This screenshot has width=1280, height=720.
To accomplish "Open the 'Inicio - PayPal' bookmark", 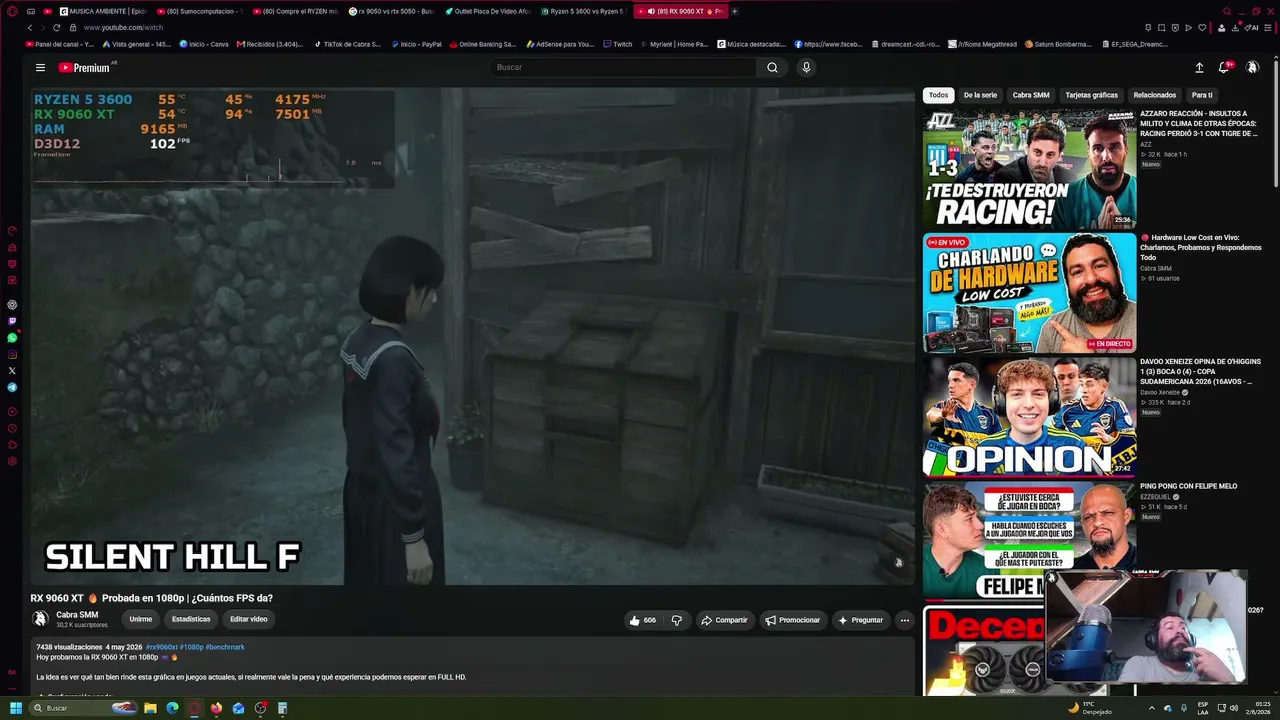I will click(417, 44).
